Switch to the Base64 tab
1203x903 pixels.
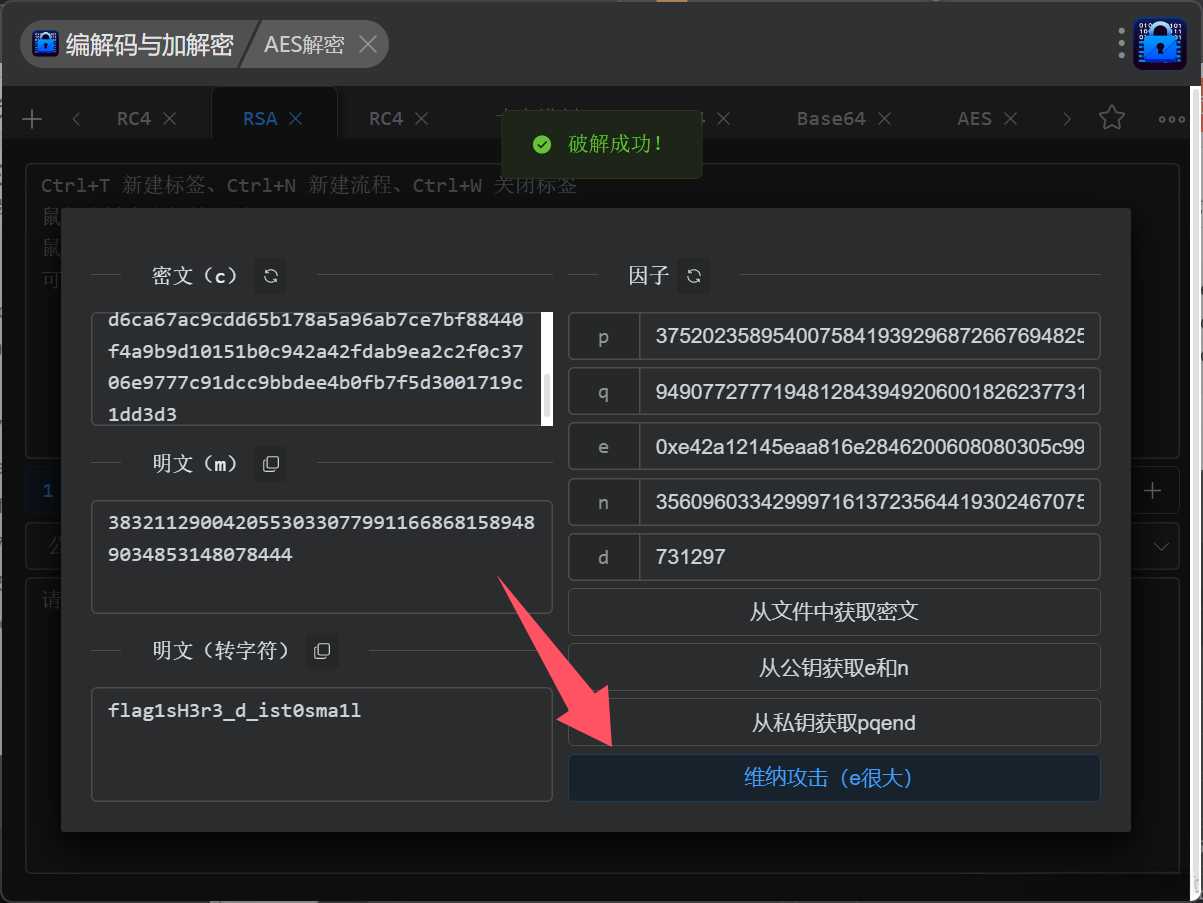(x=831, y=119)
